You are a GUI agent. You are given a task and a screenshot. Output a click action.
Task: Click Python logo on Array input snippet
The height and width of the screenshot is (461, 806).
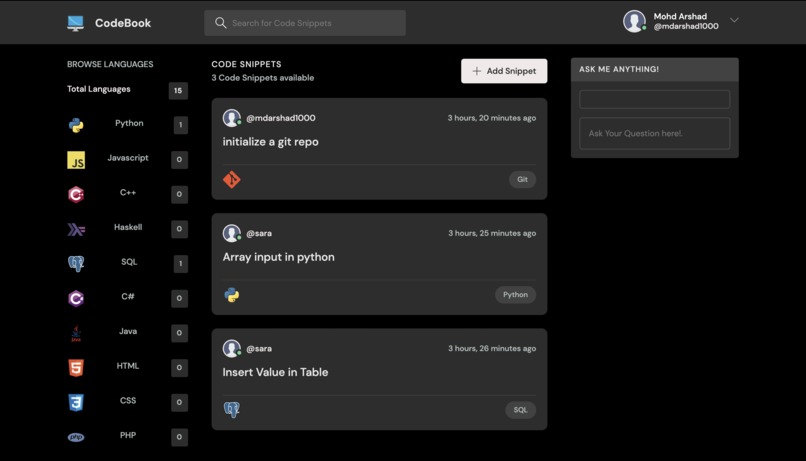(232, 294)
